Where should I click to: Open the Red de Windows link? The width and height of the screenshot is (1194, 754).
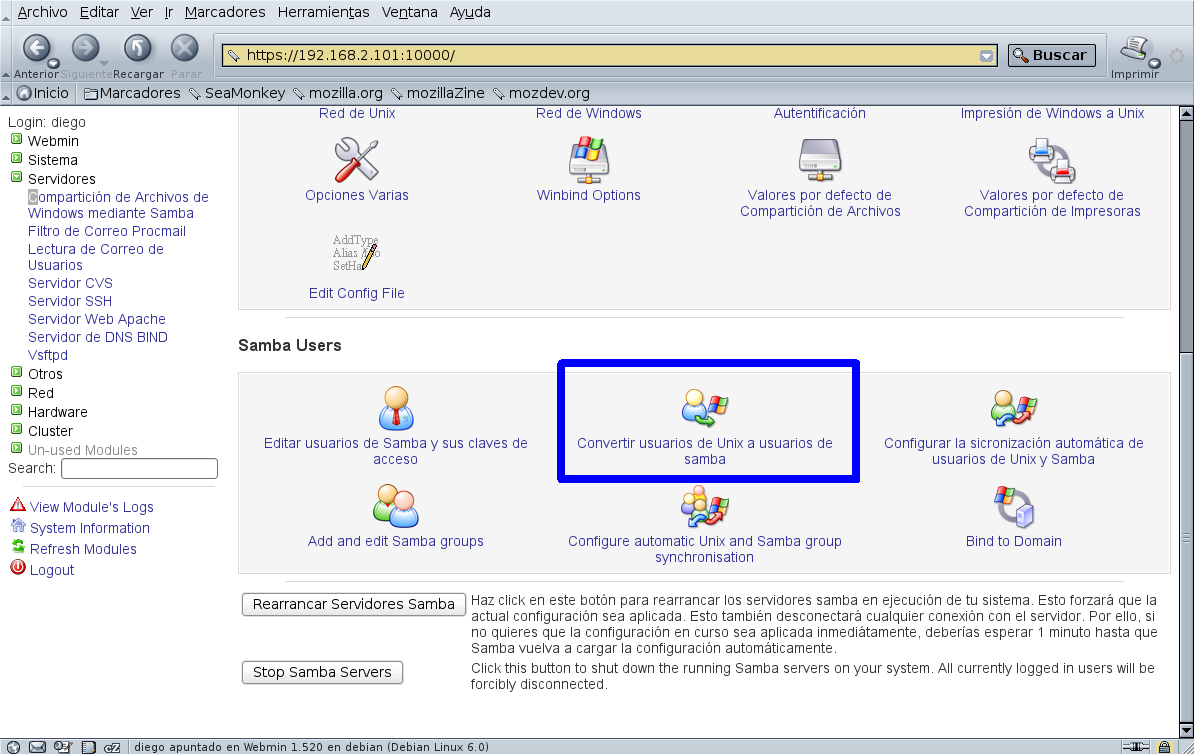point(589,113)
